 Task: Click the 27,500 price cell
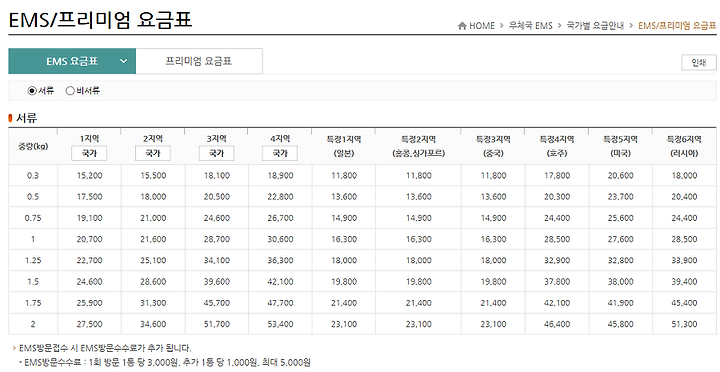point(89,324)
